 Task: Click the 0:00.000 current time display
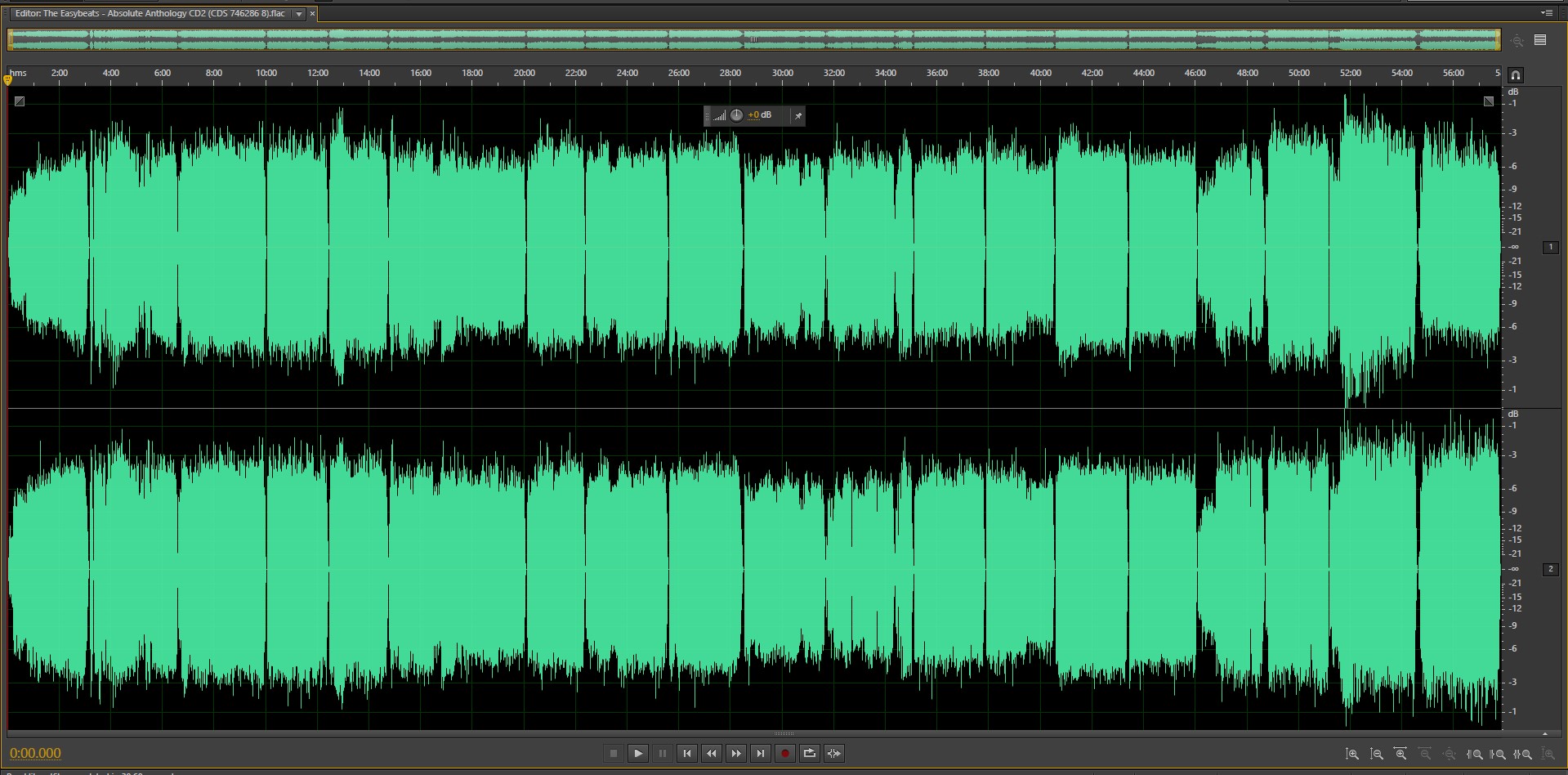click(36, 754)
